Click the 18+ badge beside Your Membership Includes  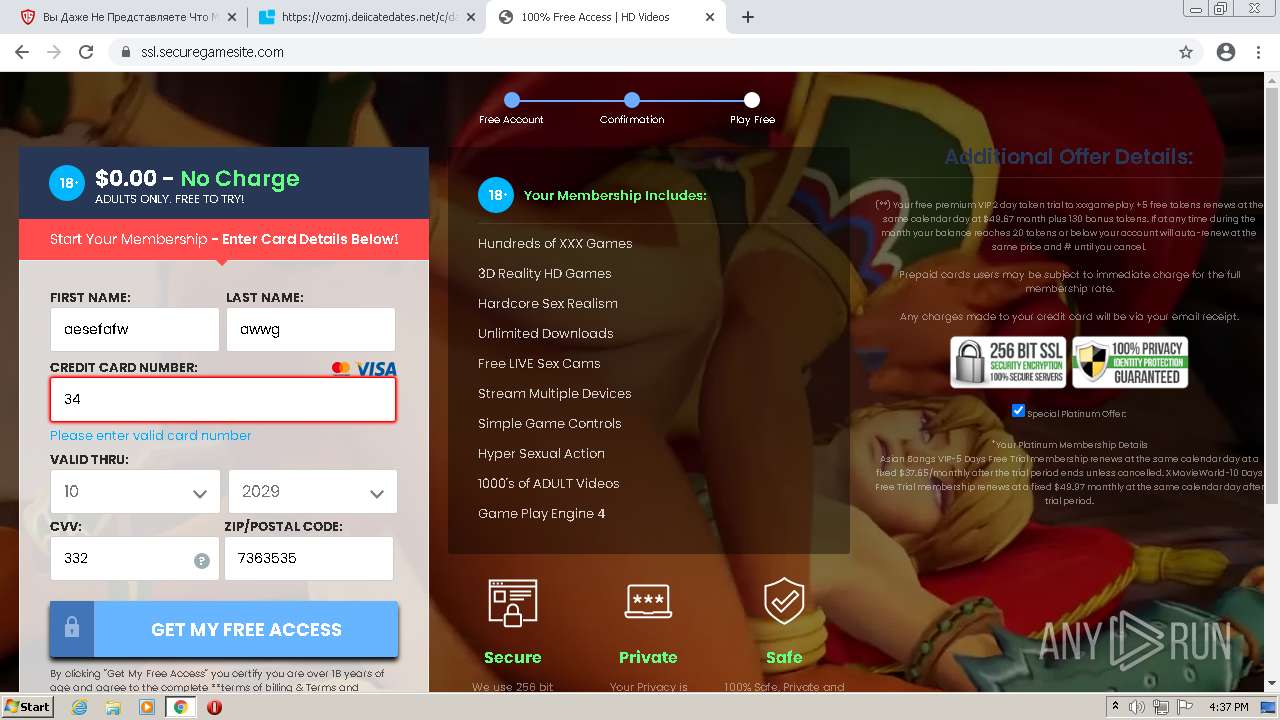click(496, 195)
